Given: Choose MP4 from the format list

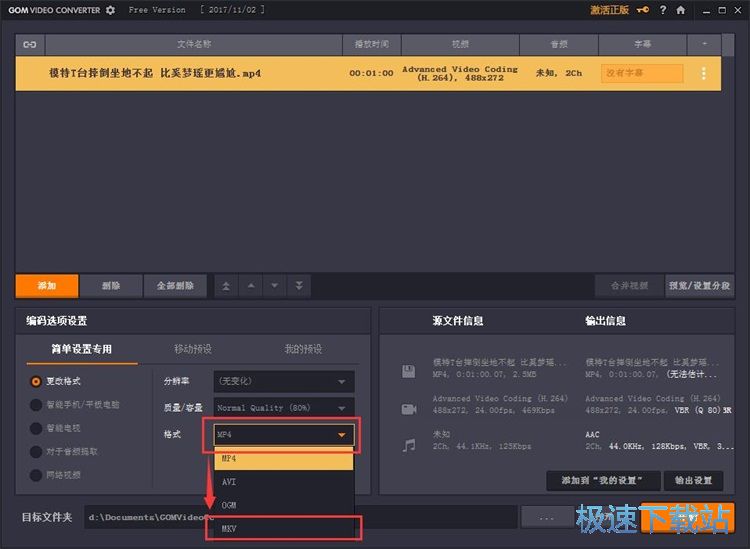Looking at the screenshot, I should [284, 459].
